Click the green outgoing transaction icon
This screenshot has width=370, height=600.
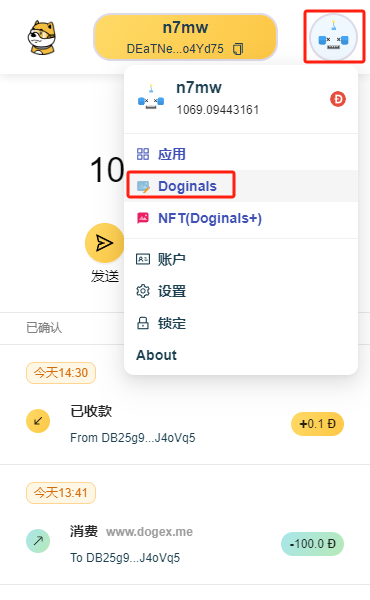[38, 541]
